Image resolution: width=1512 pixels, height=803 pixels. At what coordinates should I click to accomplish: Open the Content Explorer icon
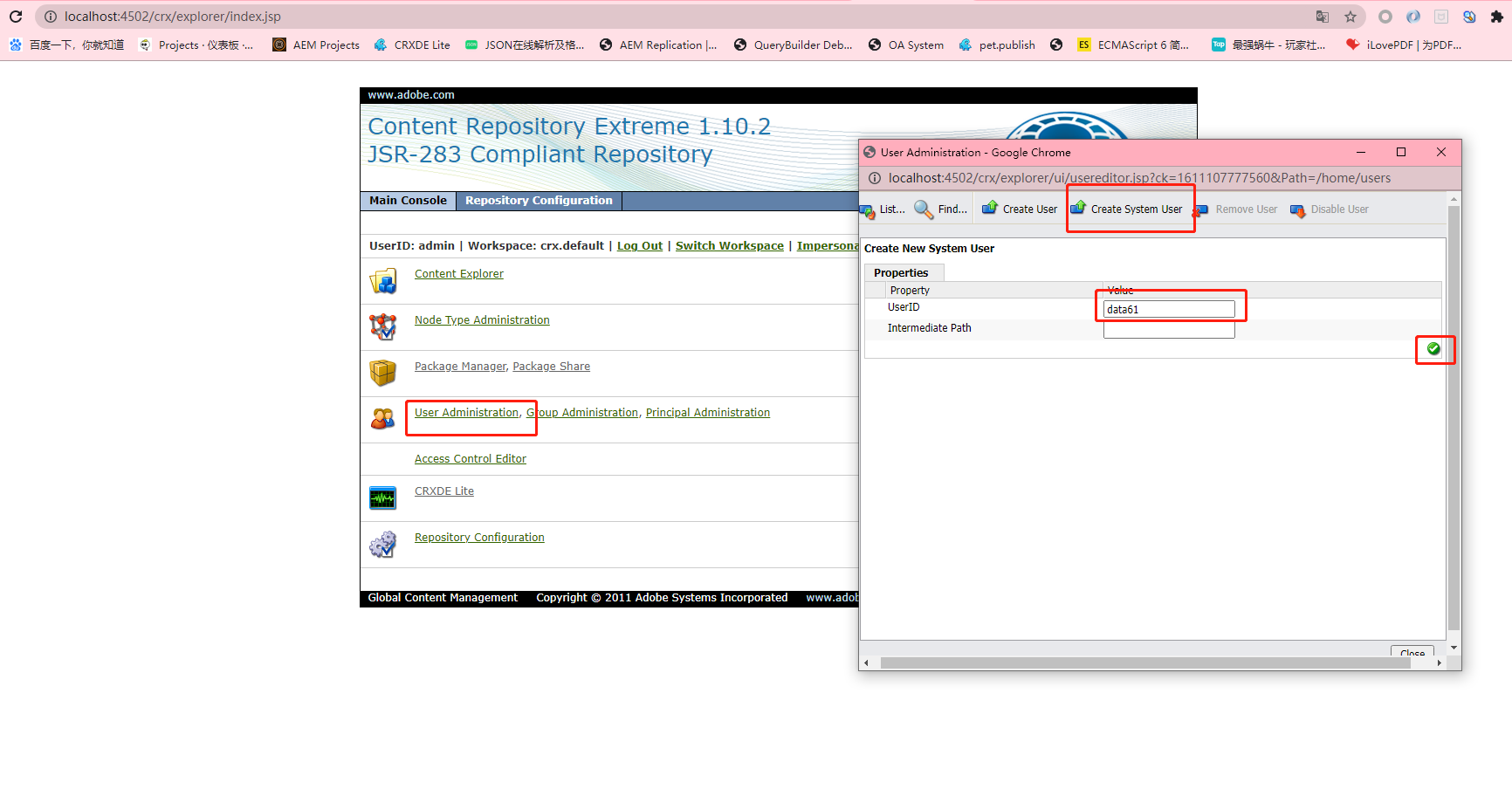383,281
